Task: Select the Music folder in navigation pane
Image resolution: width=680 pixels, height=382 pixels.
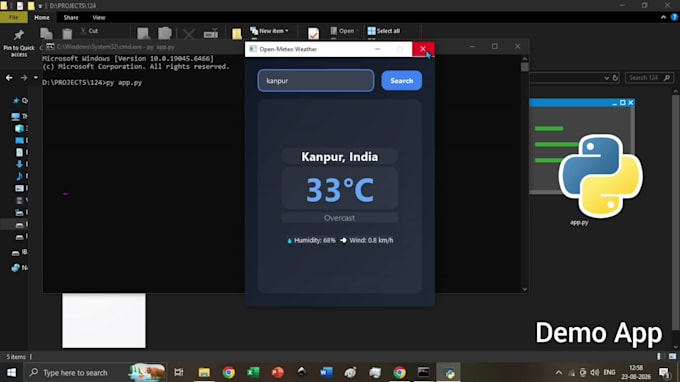Action: pos(20,176)
